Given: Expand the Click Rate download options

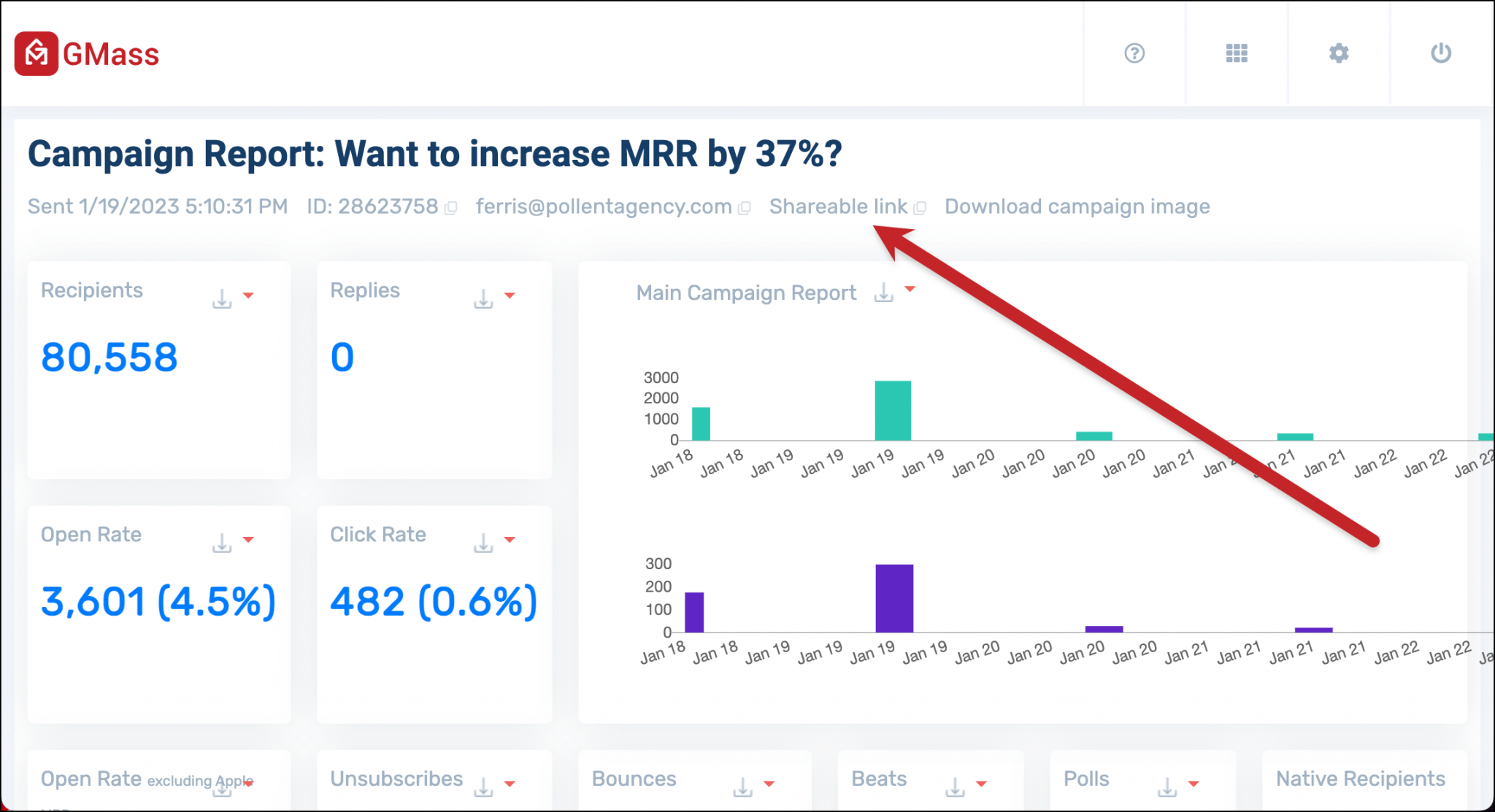Looking at the screenshot, I should pos(510,541).
